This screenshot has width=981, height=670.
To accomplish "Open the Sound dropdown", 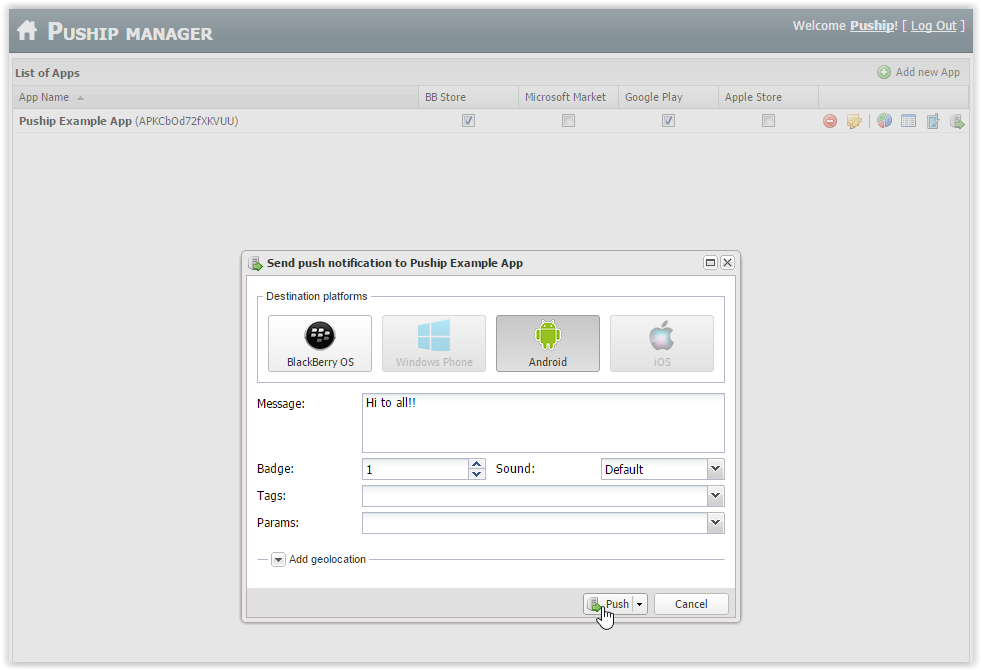I will 716,469.
